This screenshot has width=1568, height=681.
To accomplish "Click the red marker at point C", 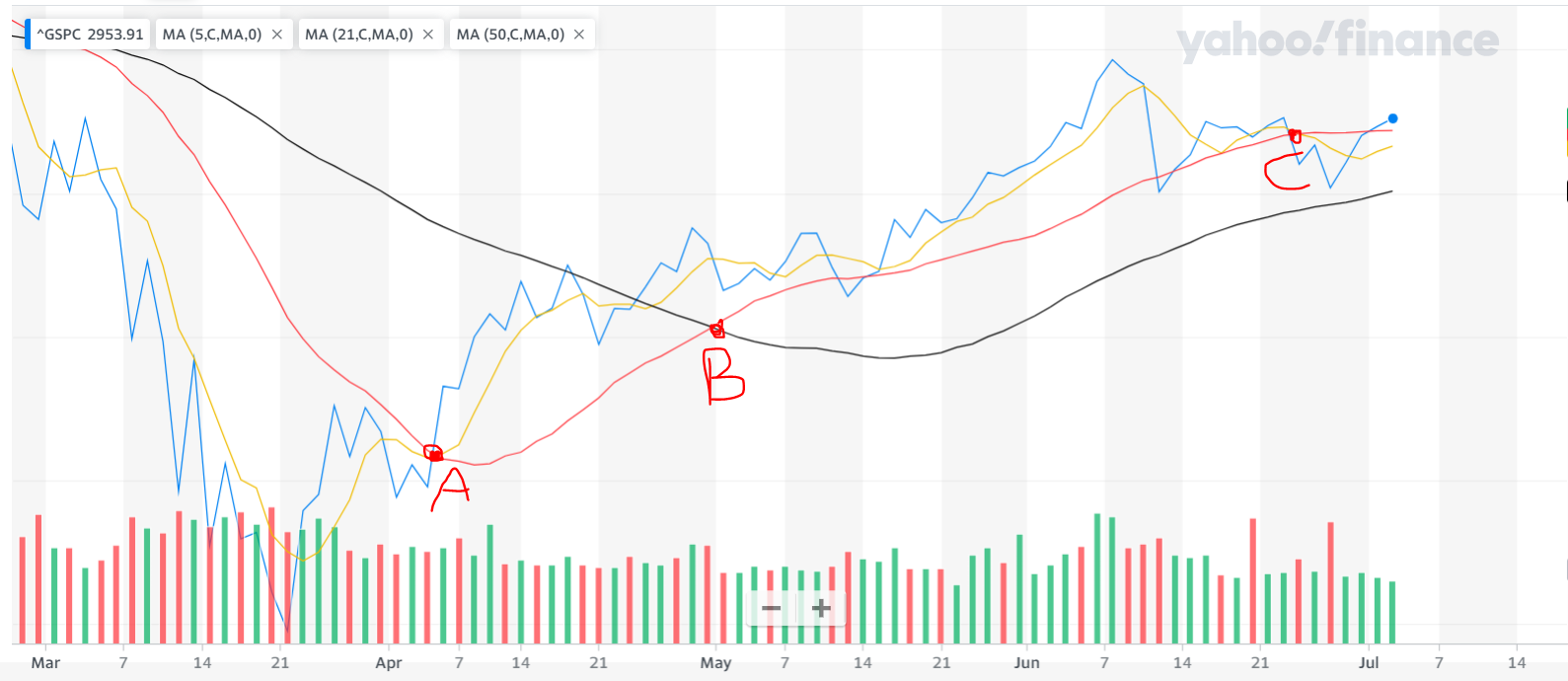I will tap(1295, 136).
